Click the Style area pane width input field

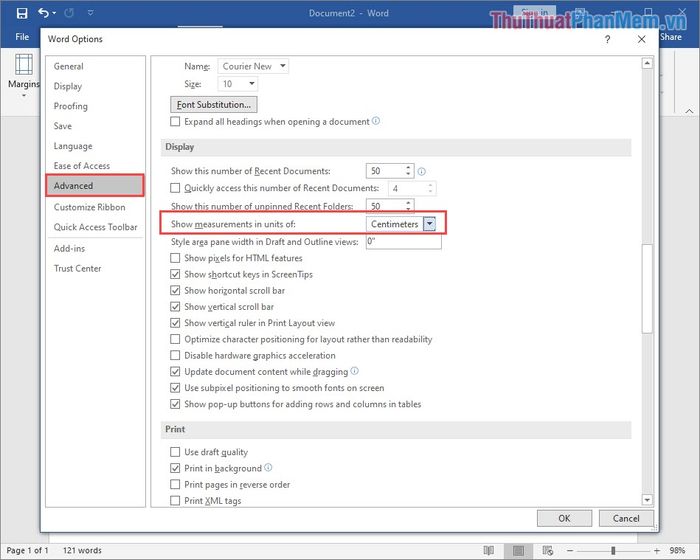[x=404, y=242]
